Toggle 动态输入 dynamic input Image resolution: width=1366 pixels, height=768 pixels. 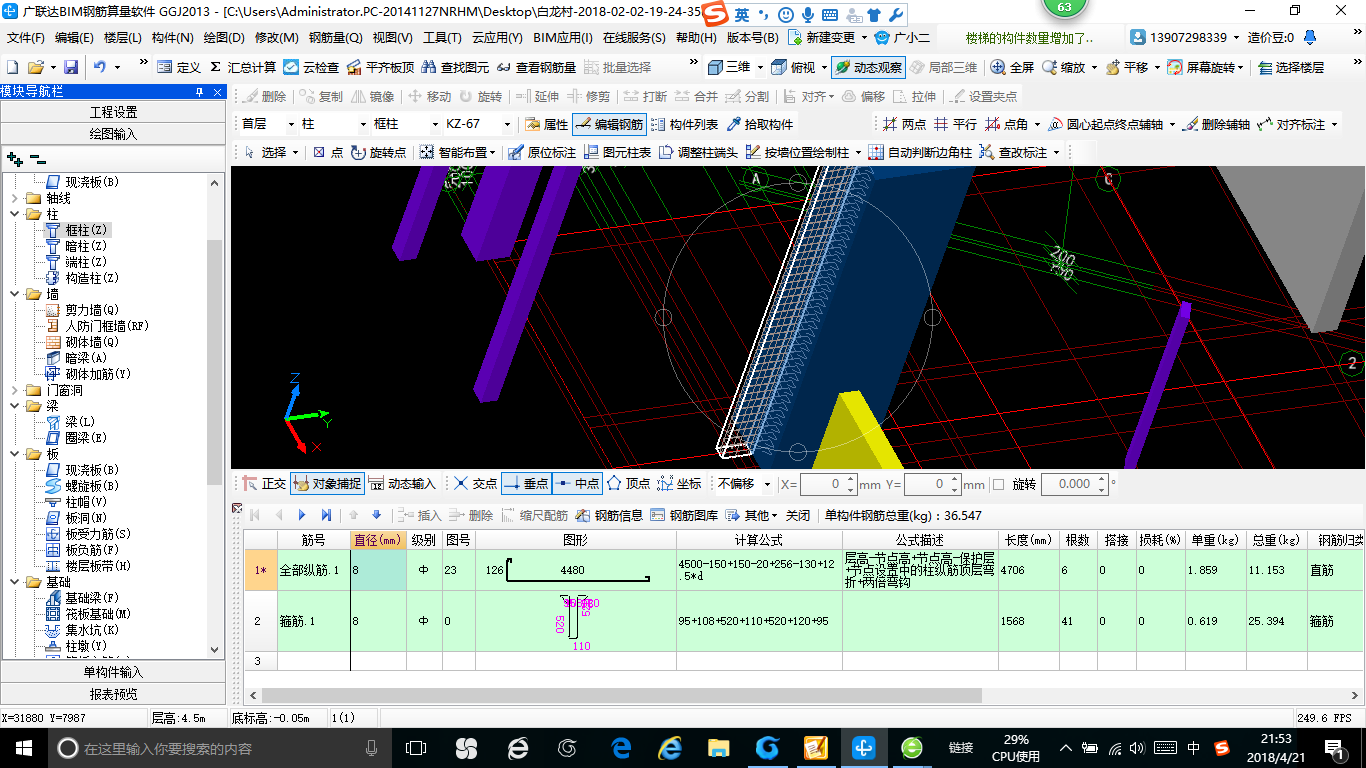click(402, 483)
